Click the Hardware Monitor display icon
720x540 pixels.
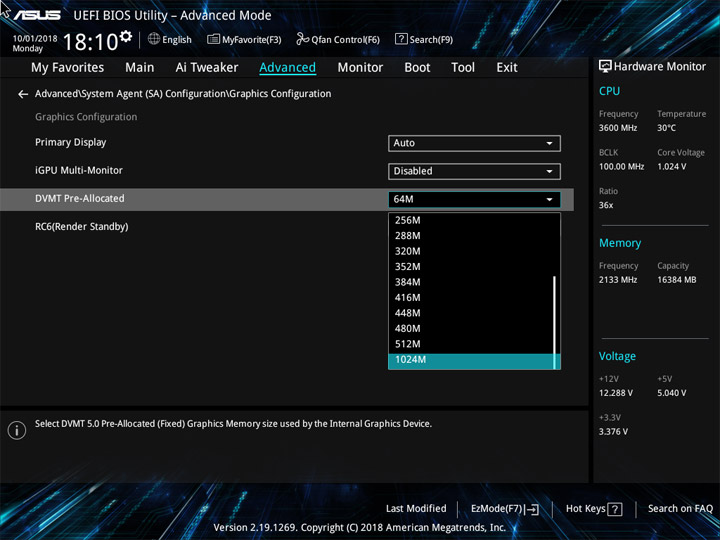(605, 67)
